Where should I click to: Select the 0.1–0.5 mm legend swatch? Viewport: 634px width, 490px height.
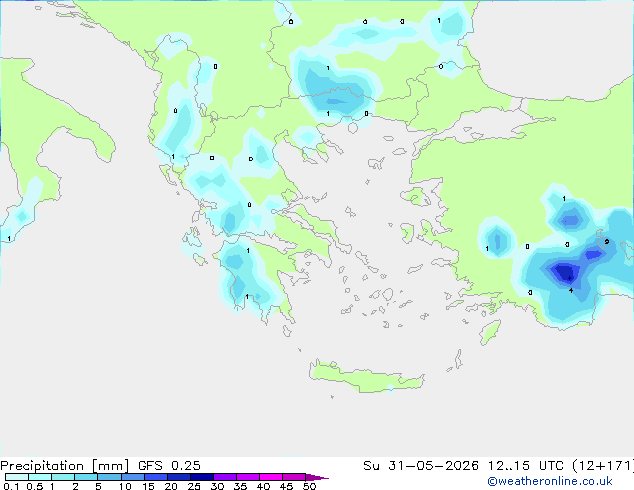pos(17,477)
